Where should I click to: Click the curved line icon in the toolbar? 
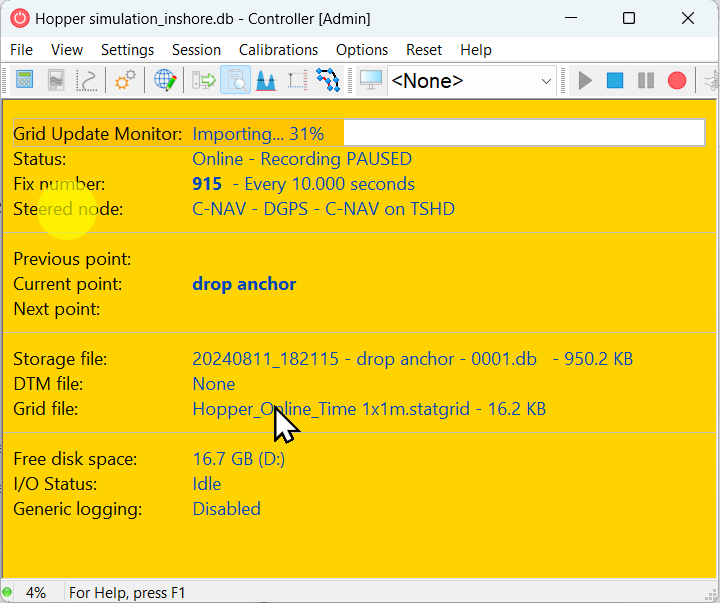[x=87, y=80]
